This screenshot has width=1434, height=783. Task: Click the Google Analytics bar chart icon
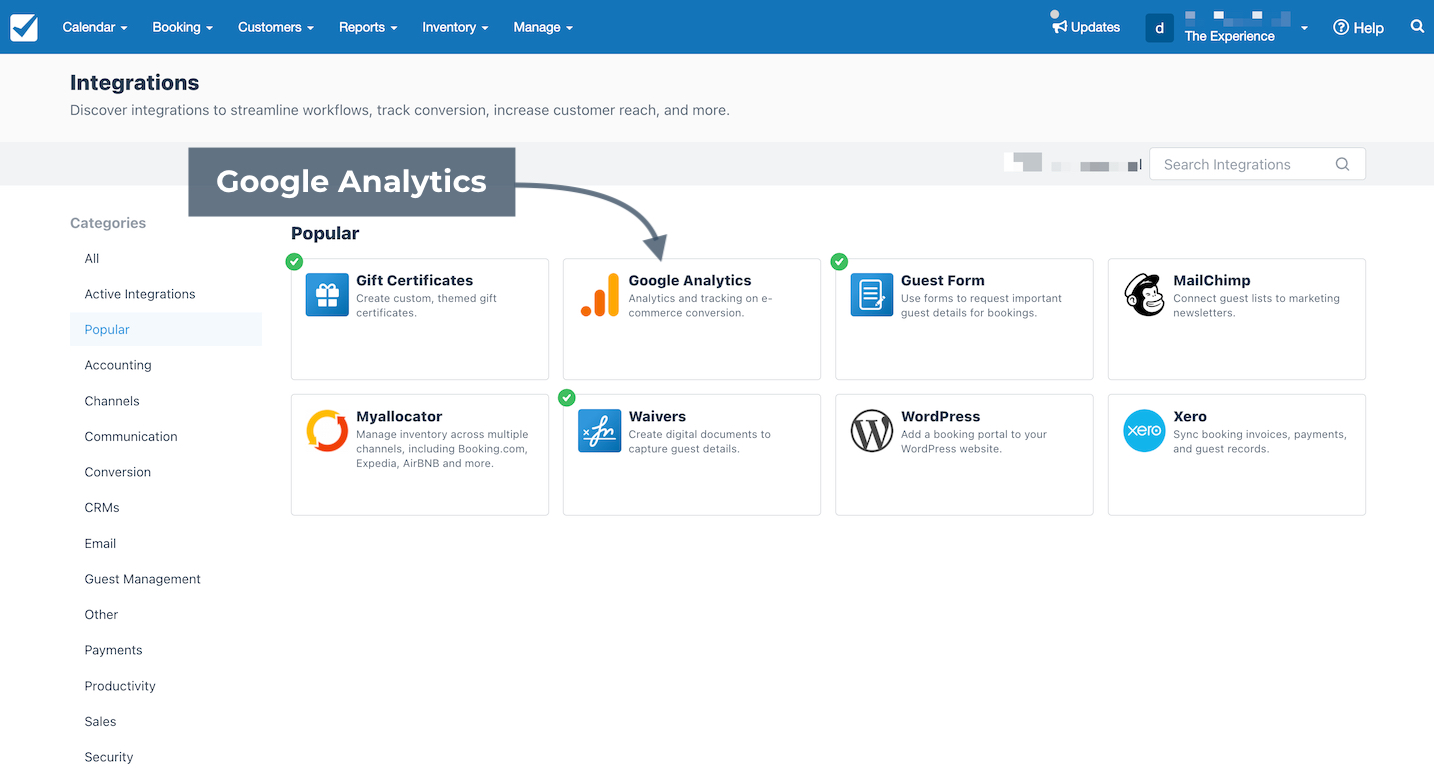point(600,295)
